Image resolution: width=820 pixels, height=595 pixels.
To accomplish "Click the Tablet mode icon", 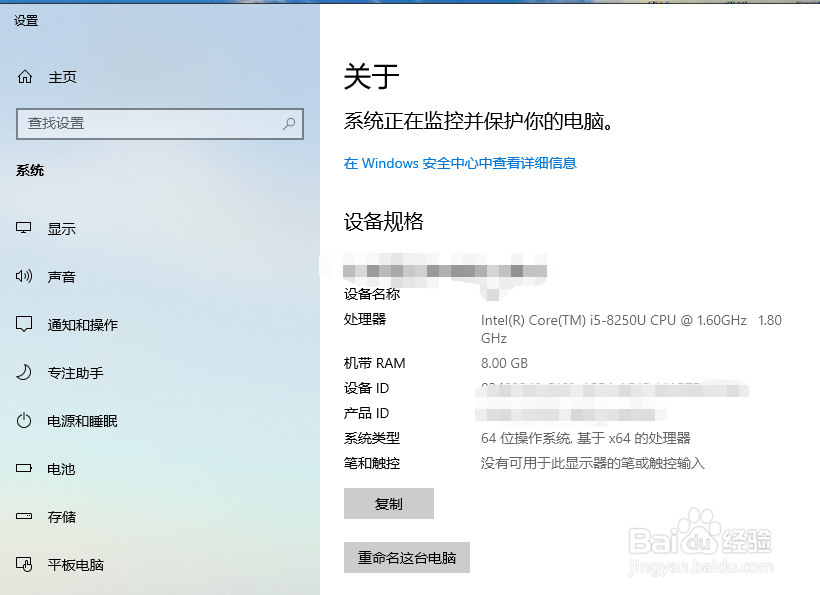I will tap(24, 564).
